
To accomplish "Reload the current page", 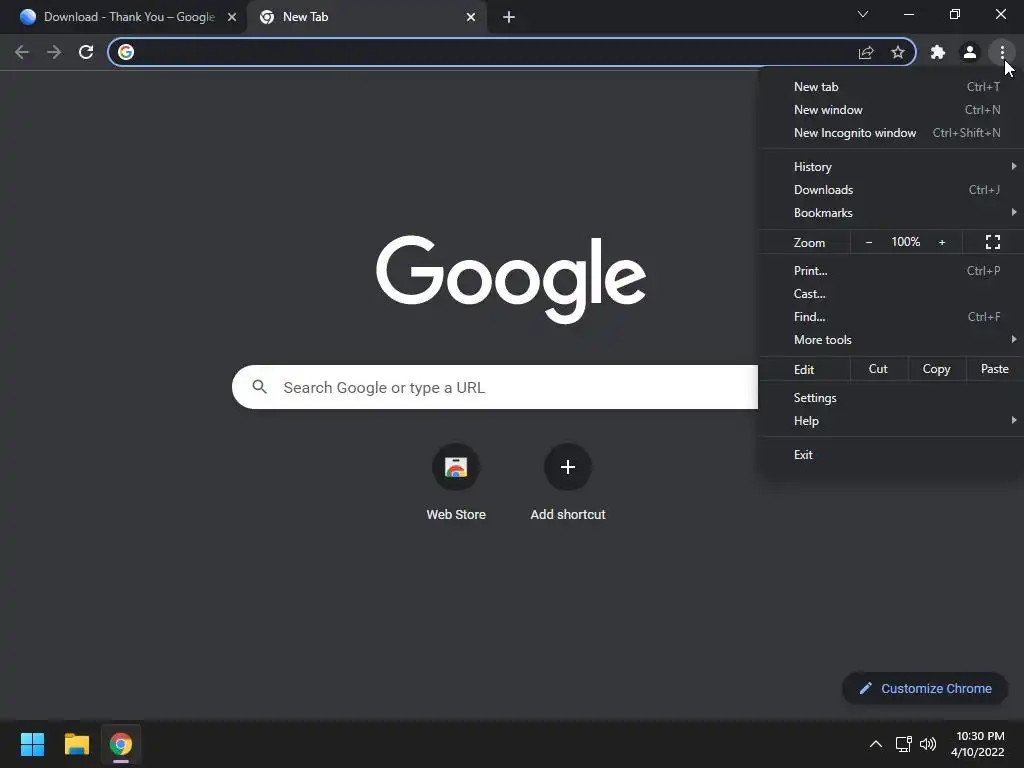I will click(x=86, y=52).
